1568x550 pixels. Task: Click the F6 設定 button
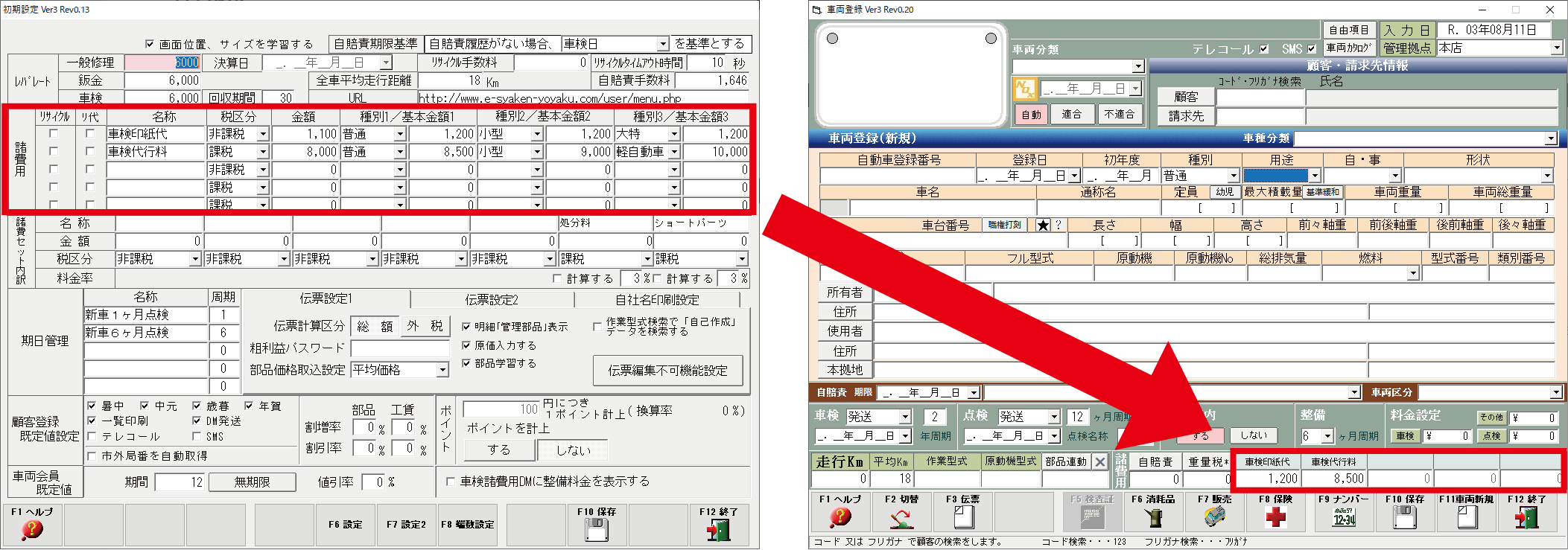[346, 523]
